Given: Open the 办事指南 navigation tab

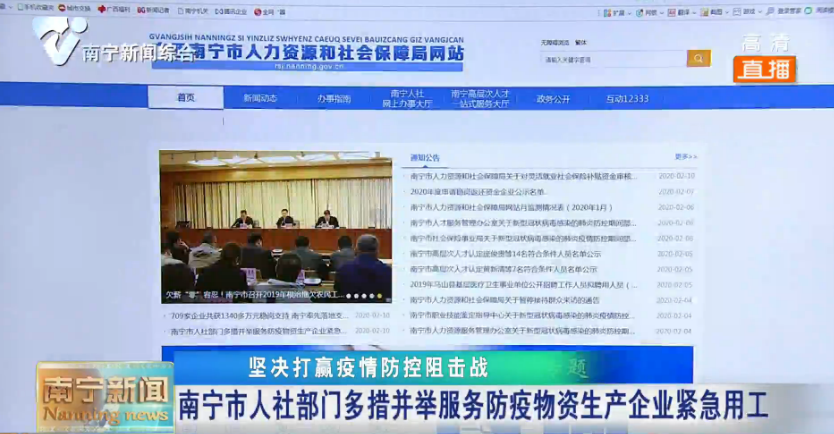Looking at the screenshot, I should click(334, 99).
